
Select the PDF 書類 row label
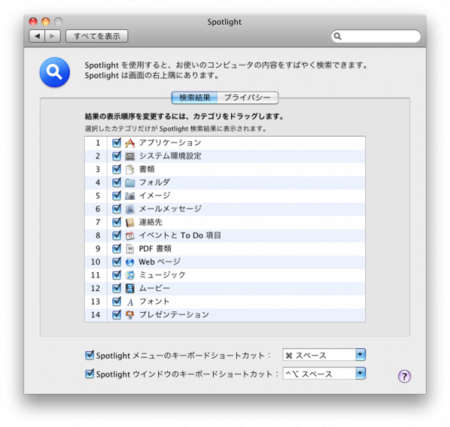pyautogui.click(x=155, y=249)
